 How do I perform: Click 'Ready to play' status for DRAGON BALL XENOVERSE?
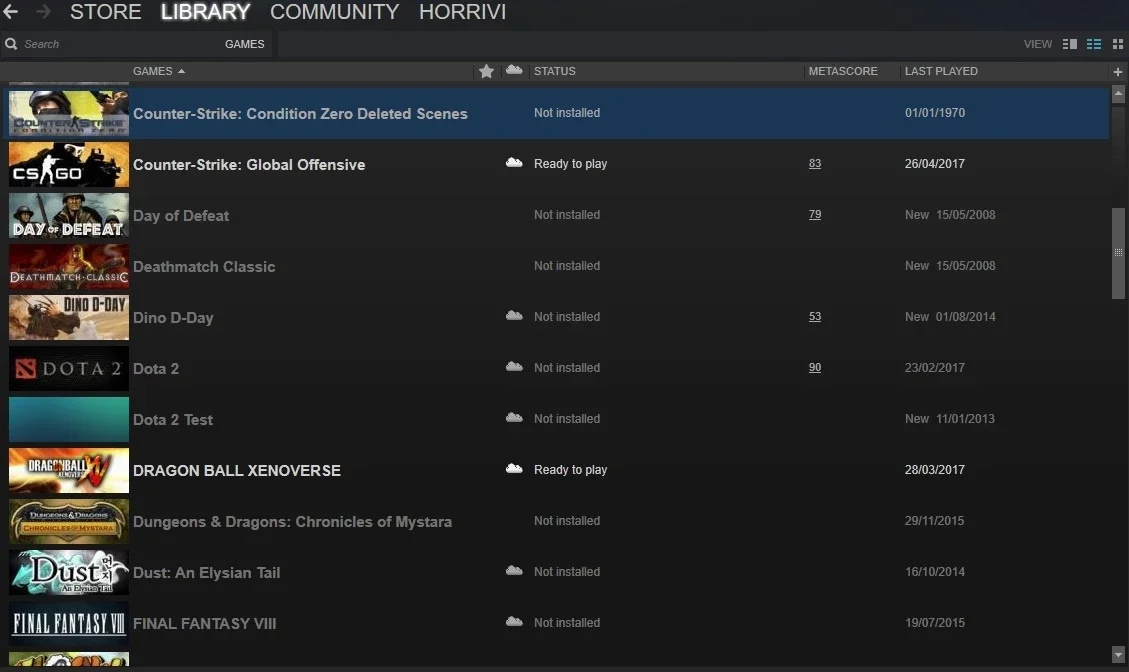[x=570, y=470]
